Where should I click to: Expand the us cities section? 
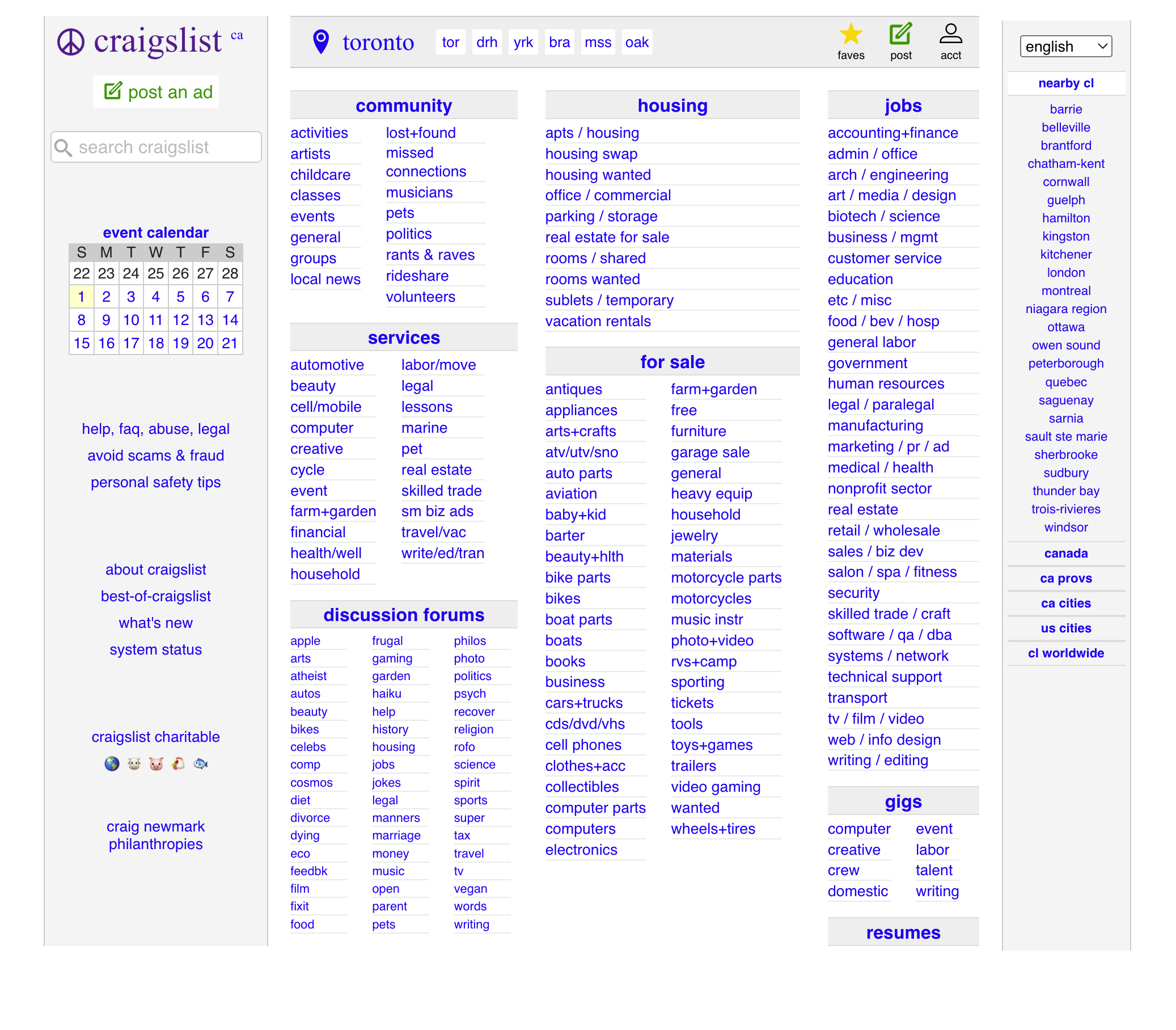1065,628
